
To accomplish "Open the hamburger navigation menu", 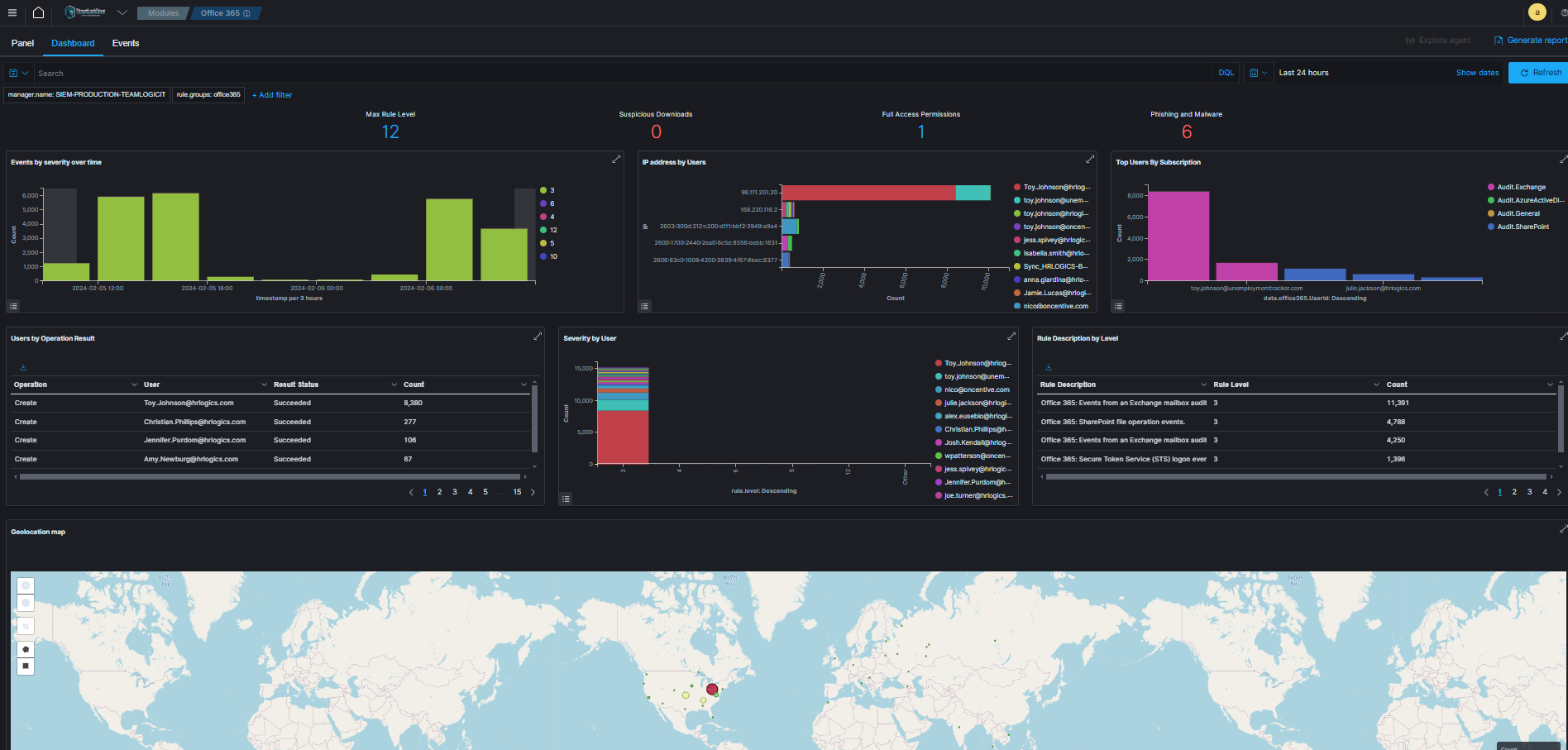I will (x=12, y=12).
